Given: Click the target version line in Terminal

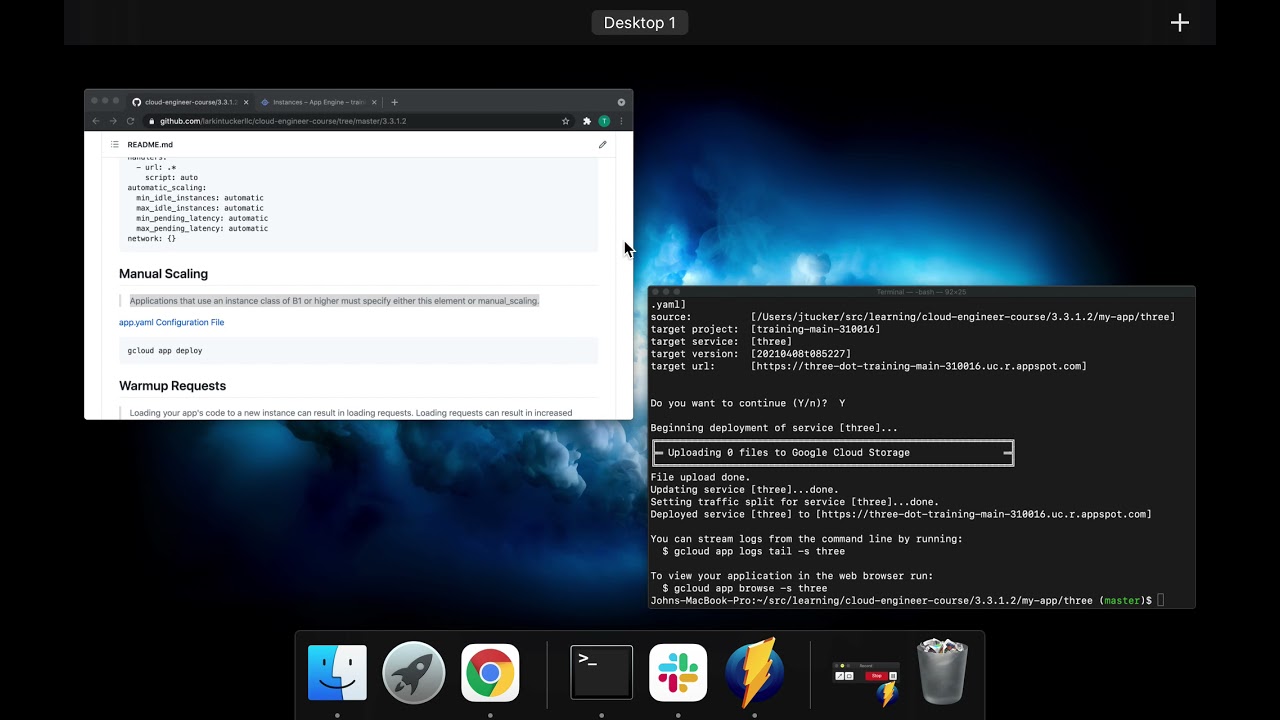Looking at the screenshot, I should (751, 354).
